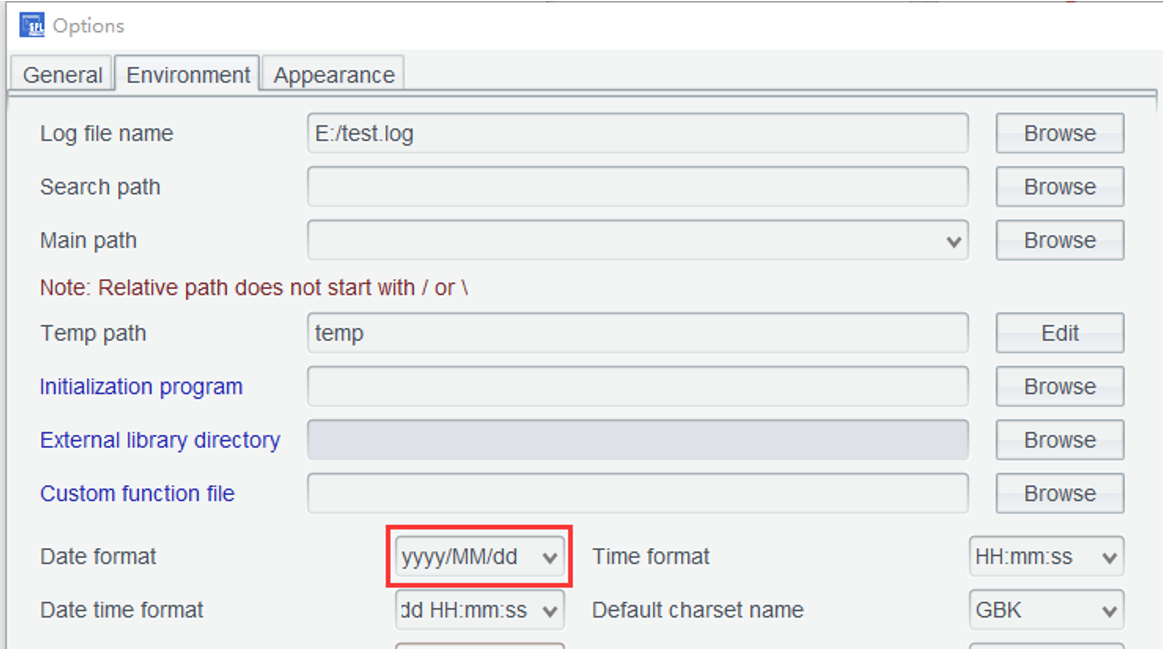Browse for the external library directory

tap(1059, 440)
